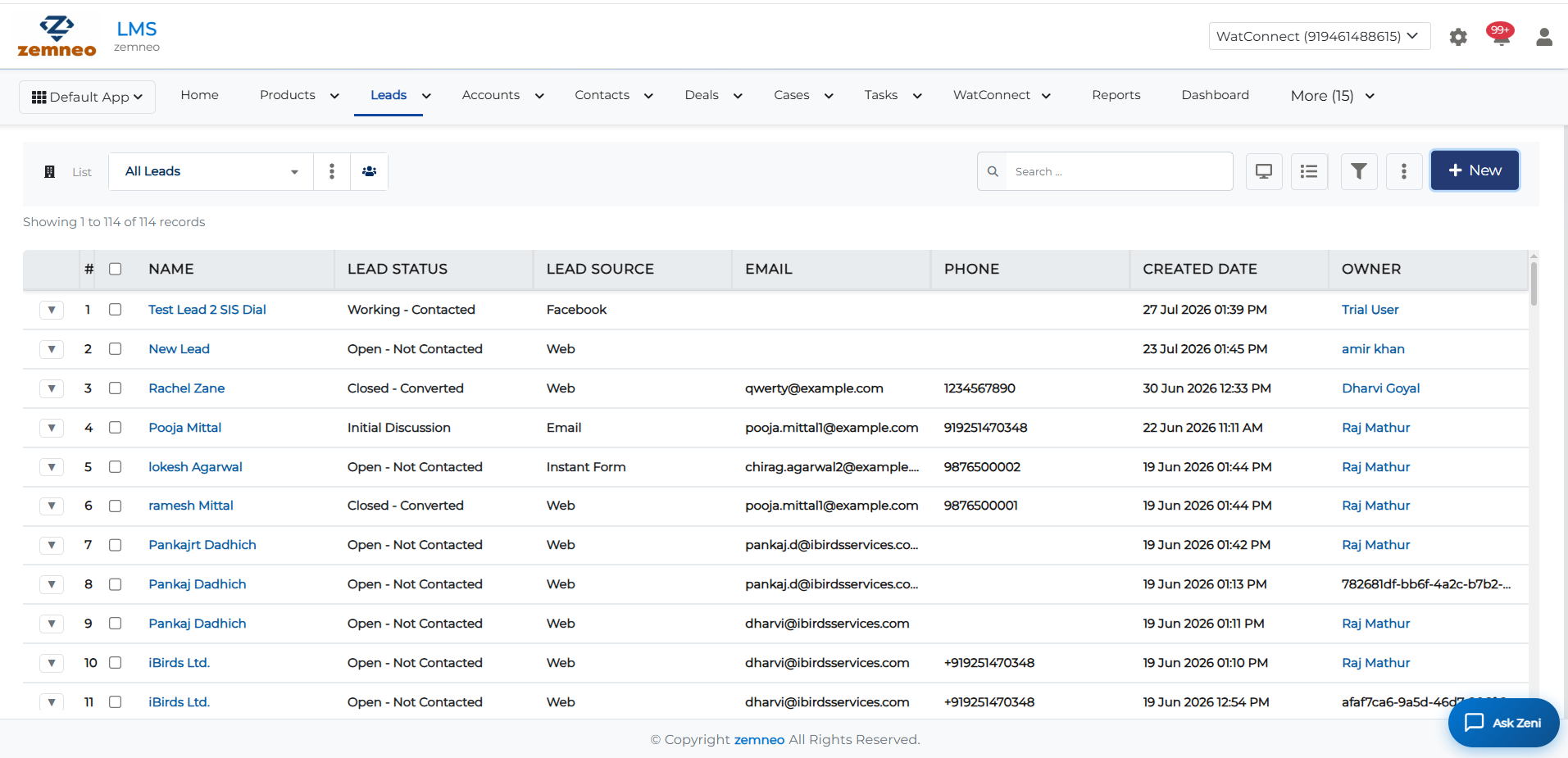Click 'Instant Form' lead source cell

(x=586, y=467)
